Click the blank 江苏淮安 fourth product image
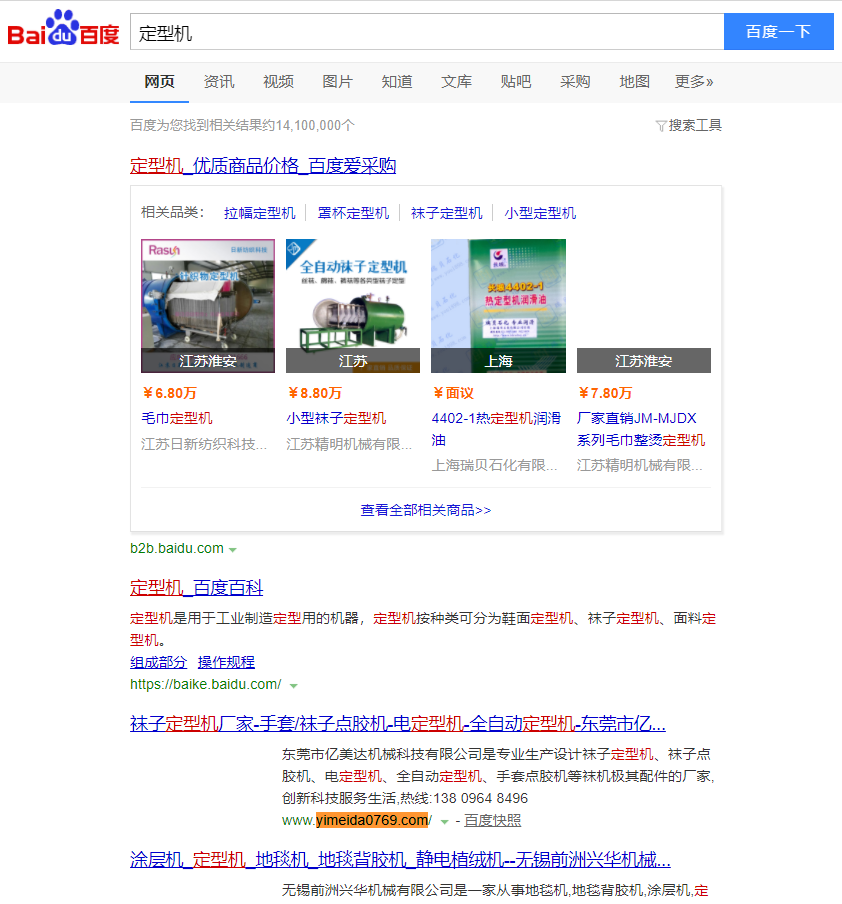The width and height of the screenshot is (842, 904). coord(644,306)
